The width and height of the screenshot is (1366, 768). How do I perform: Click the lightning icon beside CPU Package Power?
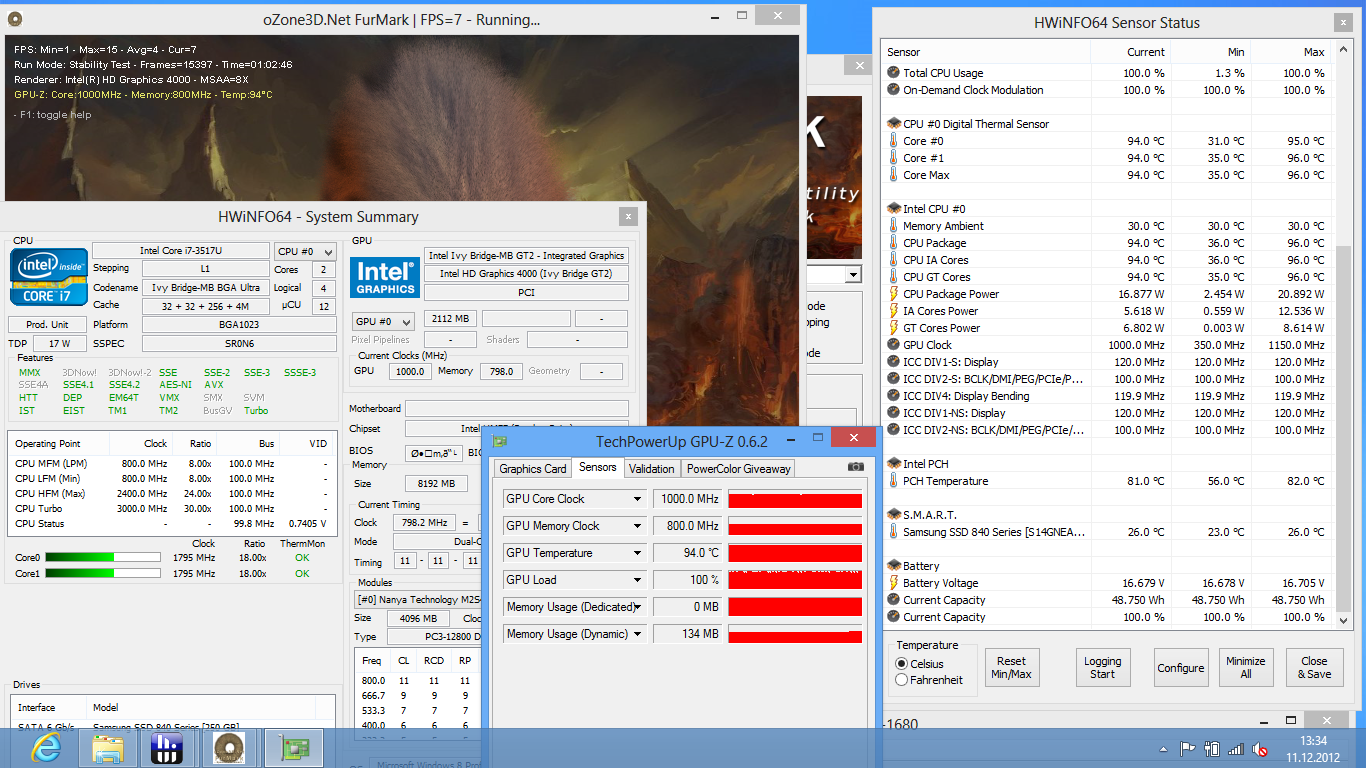(893, 294)
